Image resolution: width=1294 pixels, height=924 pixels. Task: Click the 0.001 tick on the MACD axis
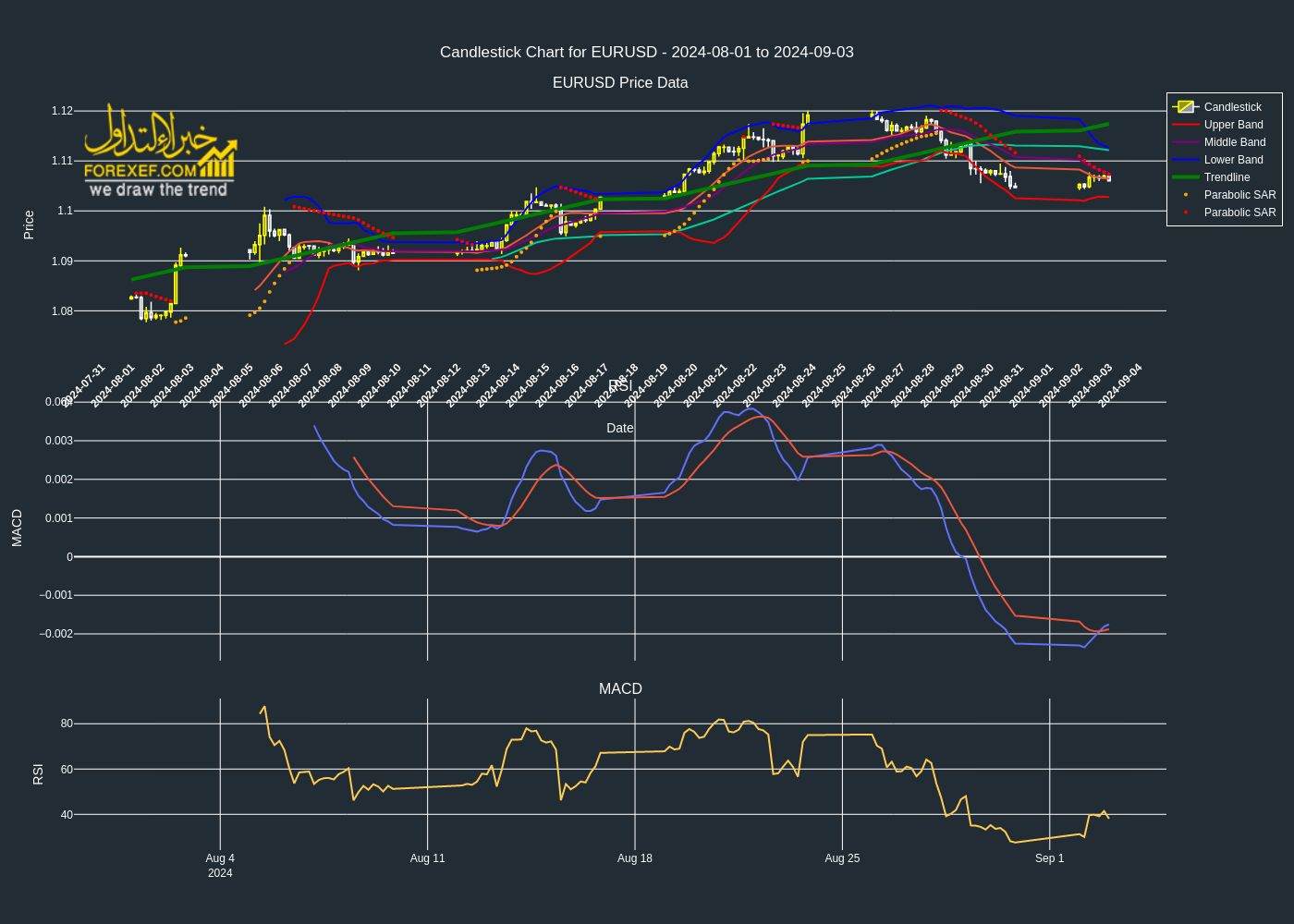click(59, 518)
